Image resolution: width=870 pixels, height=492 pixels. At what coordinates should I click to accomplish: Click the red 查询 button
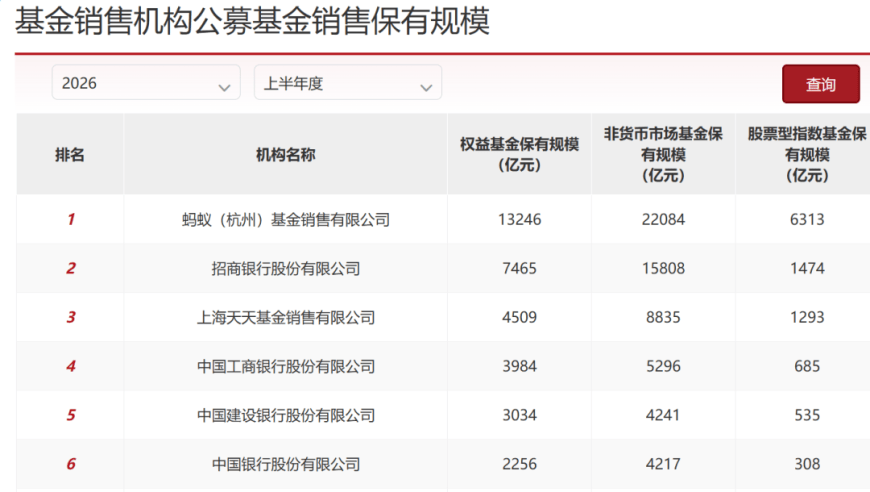pyautogui.click(x=821, y=84)
